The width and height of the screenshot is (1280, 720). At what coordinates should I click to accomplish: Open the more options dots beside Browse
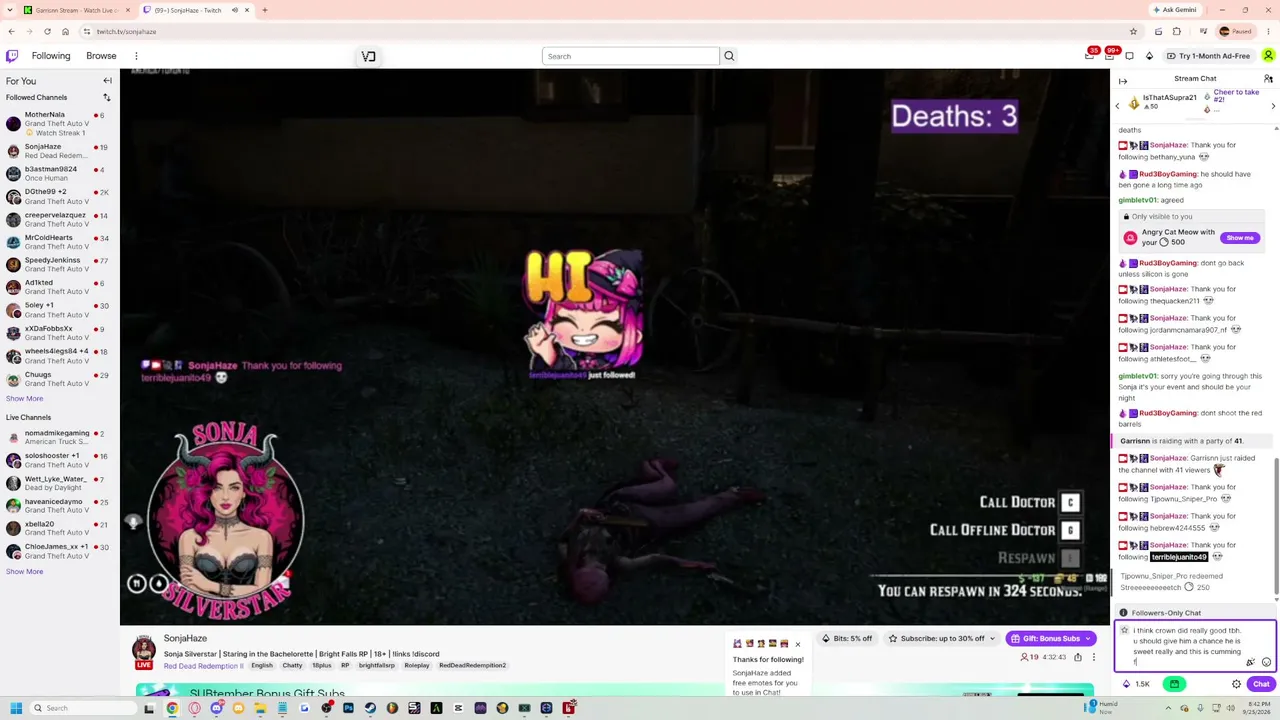click(136, 56)
